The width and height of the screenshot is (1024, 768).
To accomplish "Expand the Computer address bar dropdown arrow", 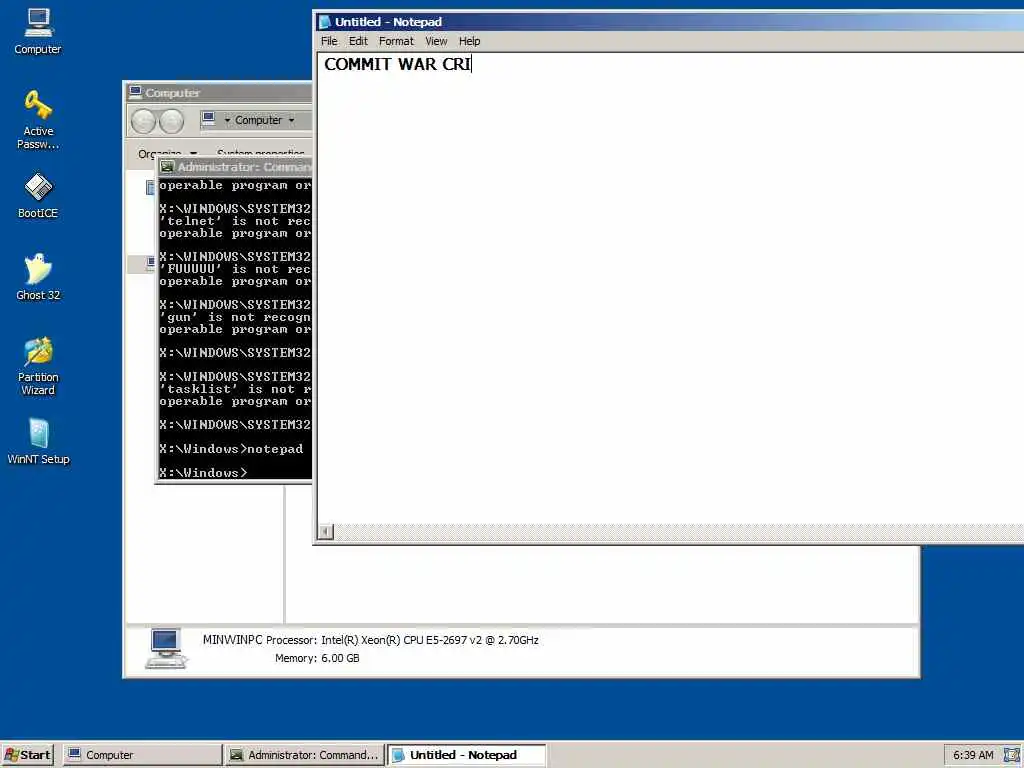I will pyautogui.click(x=292, y=120).
